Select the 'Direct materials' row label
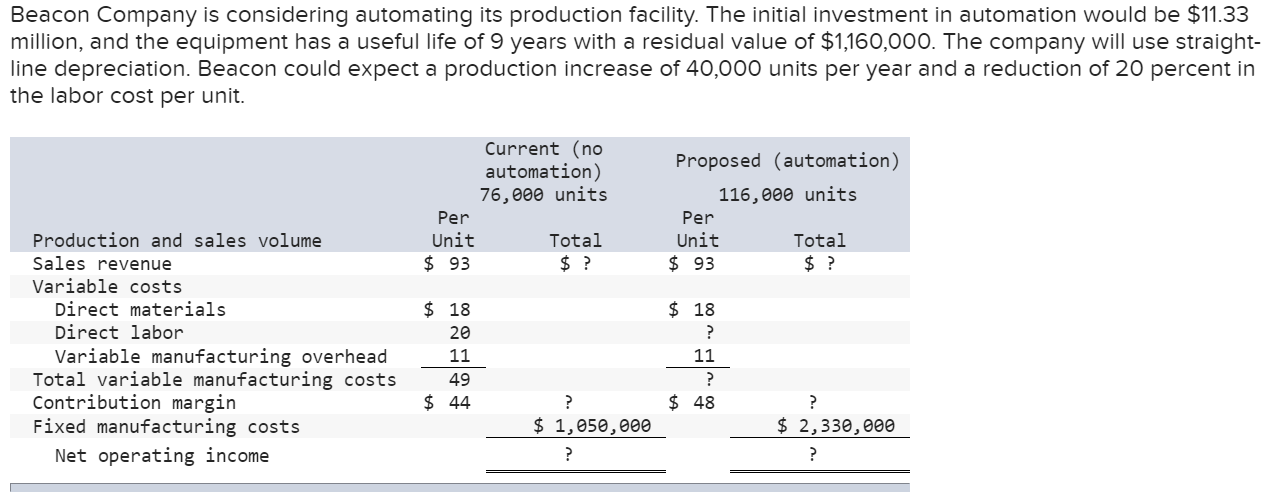Image resolution: width=1271 pixels, height=500 pixels. click(x=140, y=310)
